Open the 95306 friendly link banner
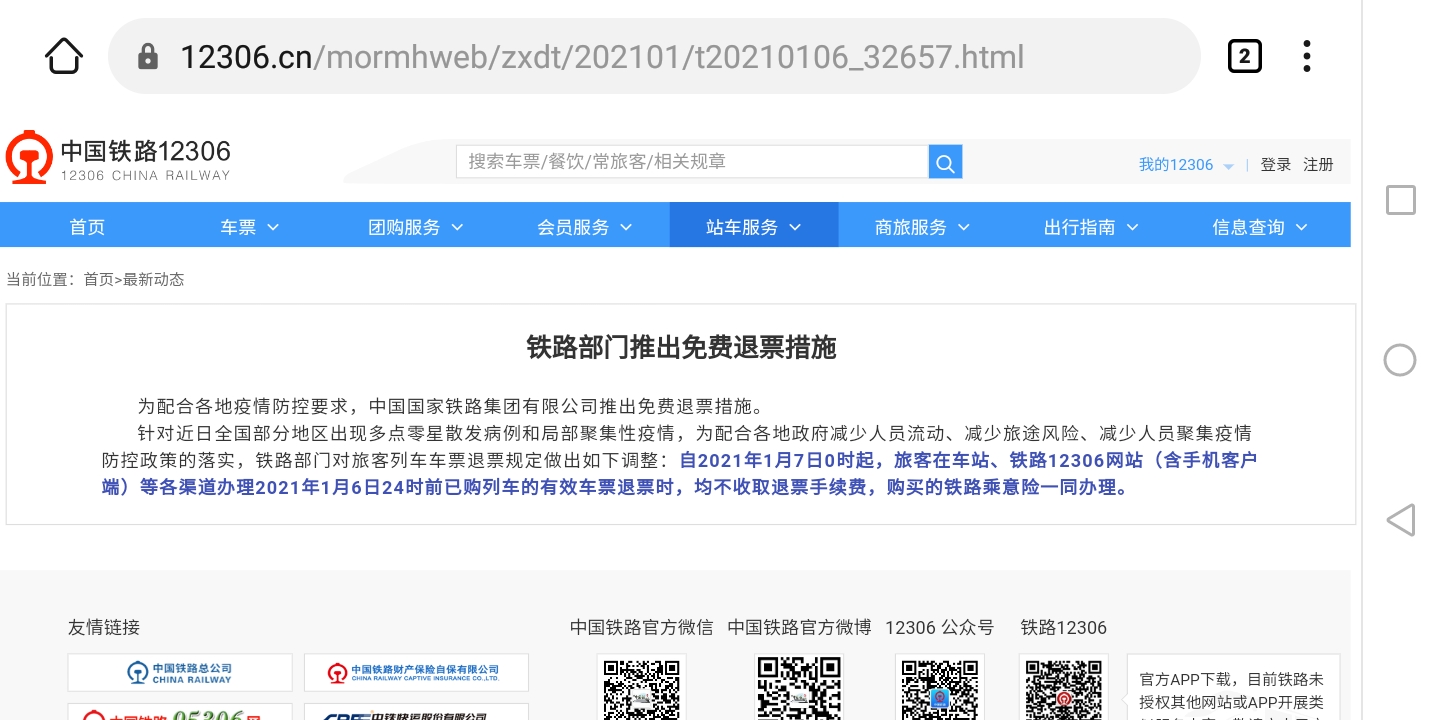This screenshot has width=1440, height=720. click(x=180, y=712)
